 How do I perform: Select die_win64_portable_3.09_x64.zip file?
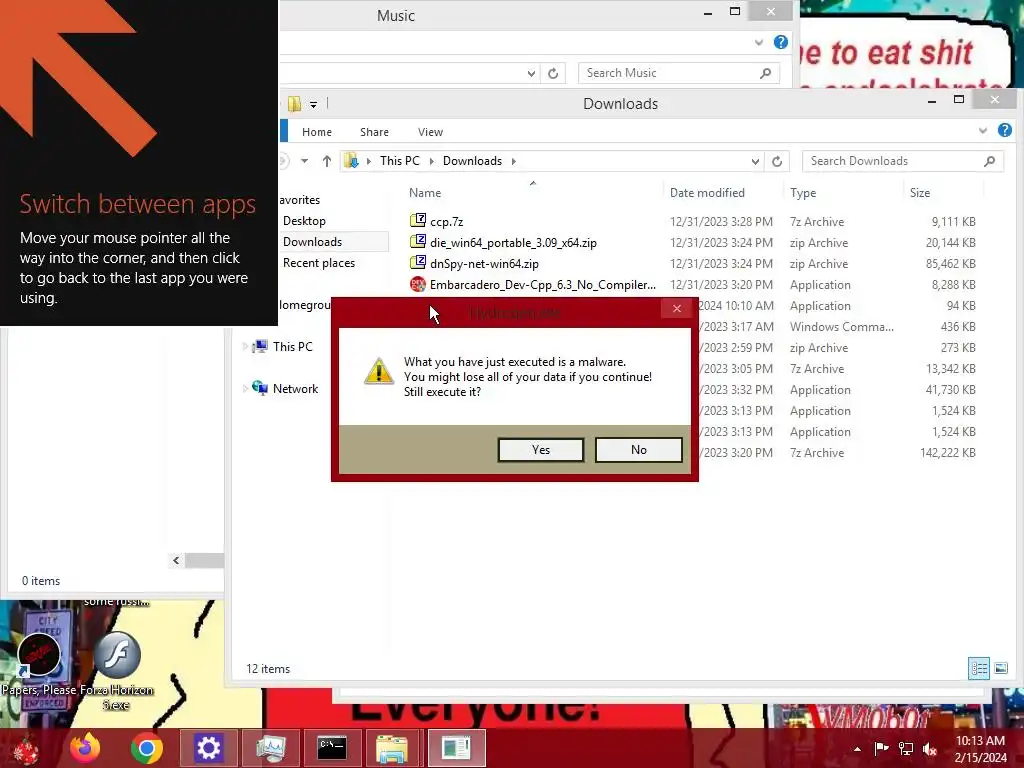[x=513, y=243]
